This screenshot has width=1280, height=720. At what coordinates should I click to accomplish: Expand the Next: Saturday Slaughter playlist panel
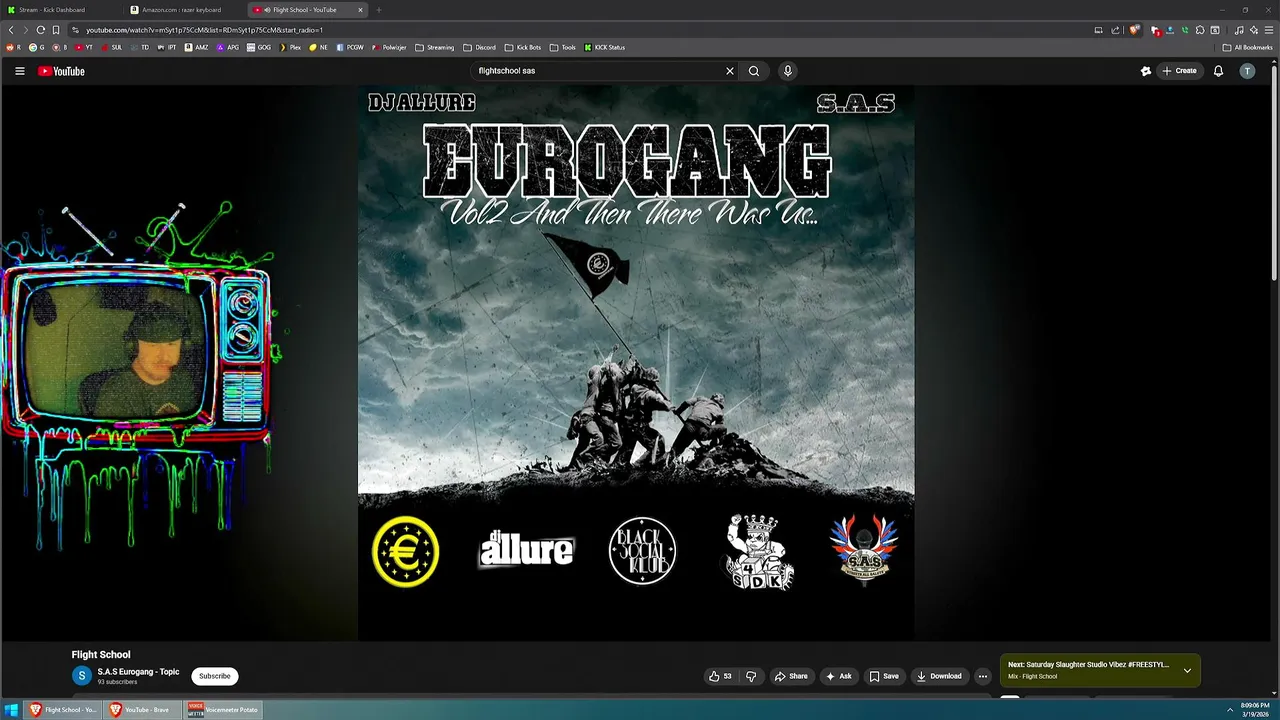click(x=1187, y=670)
